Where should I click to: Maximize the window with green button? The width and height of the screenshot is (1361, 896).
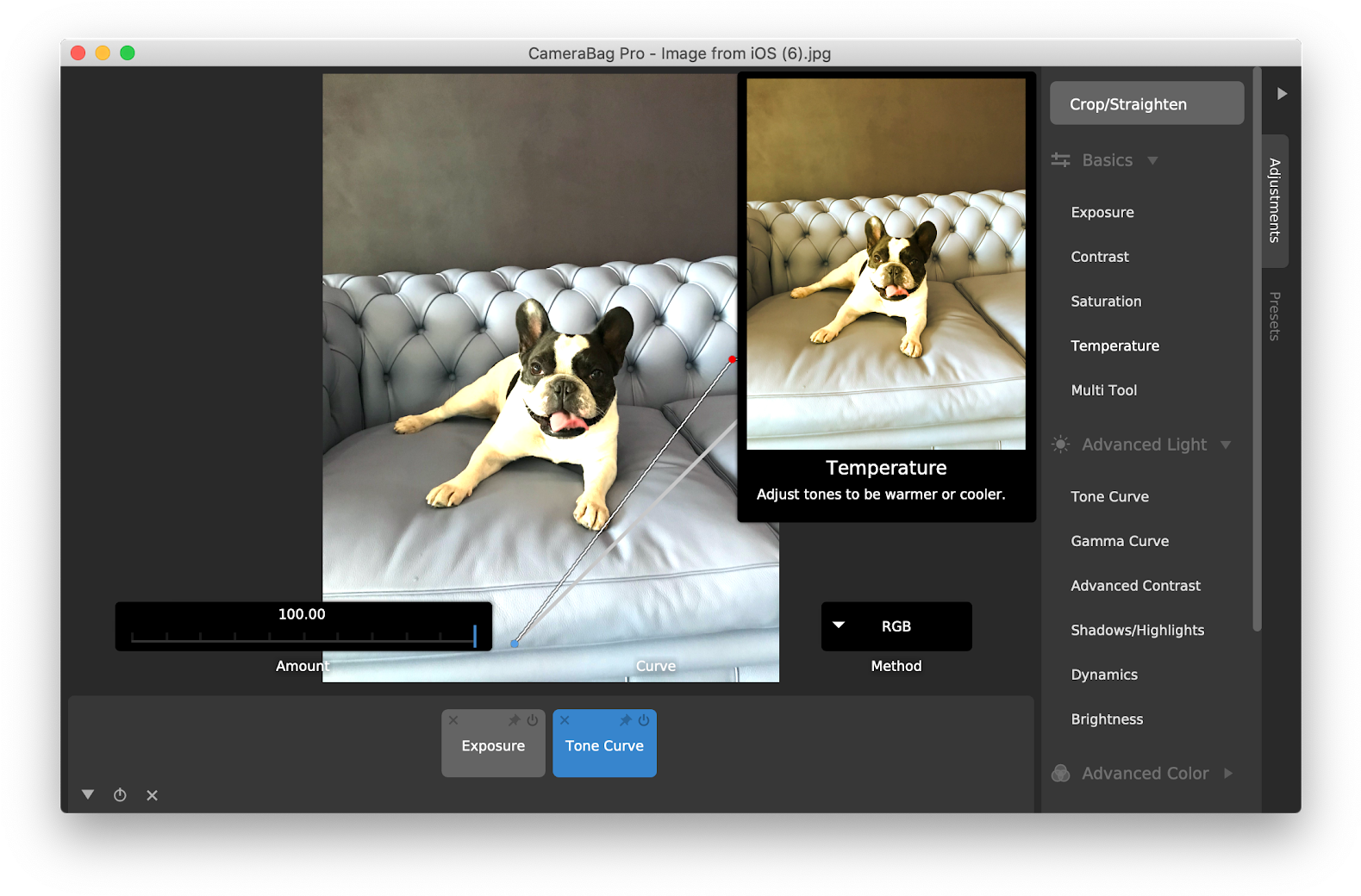click(128, 53)
